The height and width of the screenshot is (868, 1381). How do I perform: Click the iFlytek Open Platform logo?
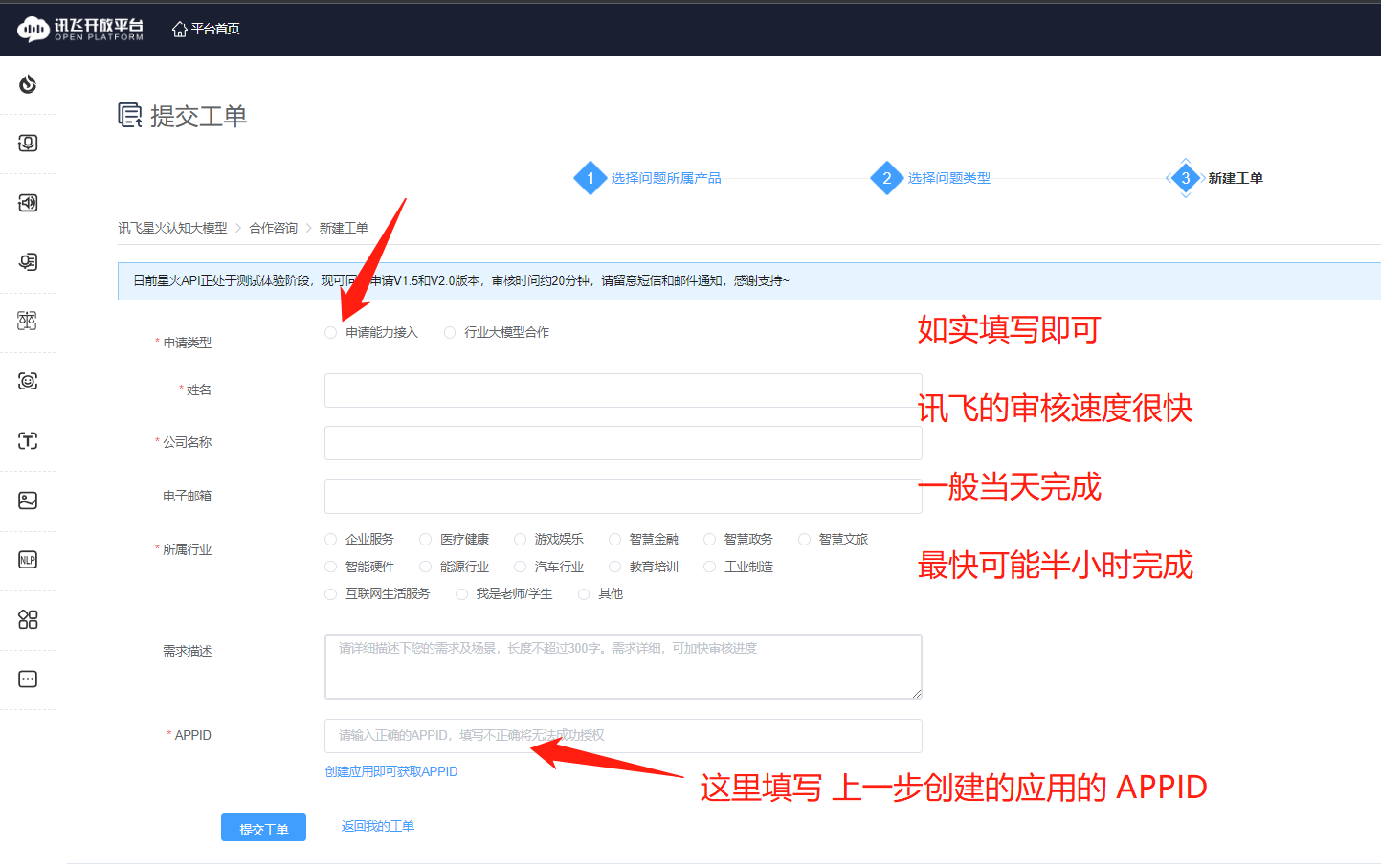tap(80, 29)
